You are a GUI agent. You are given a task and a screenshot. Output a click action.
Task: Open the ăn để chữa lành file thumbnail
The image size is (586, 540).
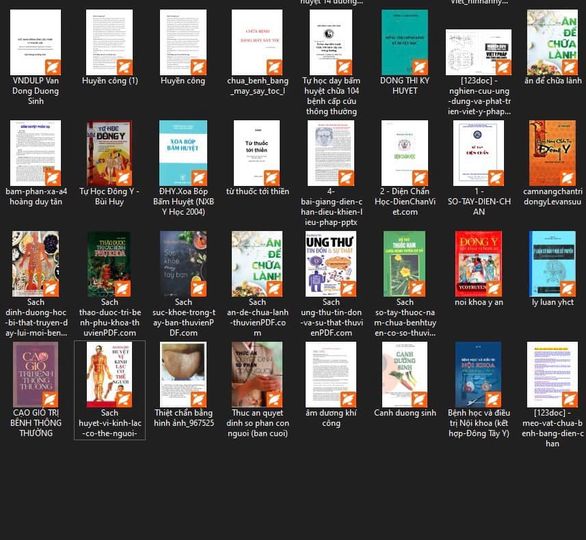coord(552,42)
